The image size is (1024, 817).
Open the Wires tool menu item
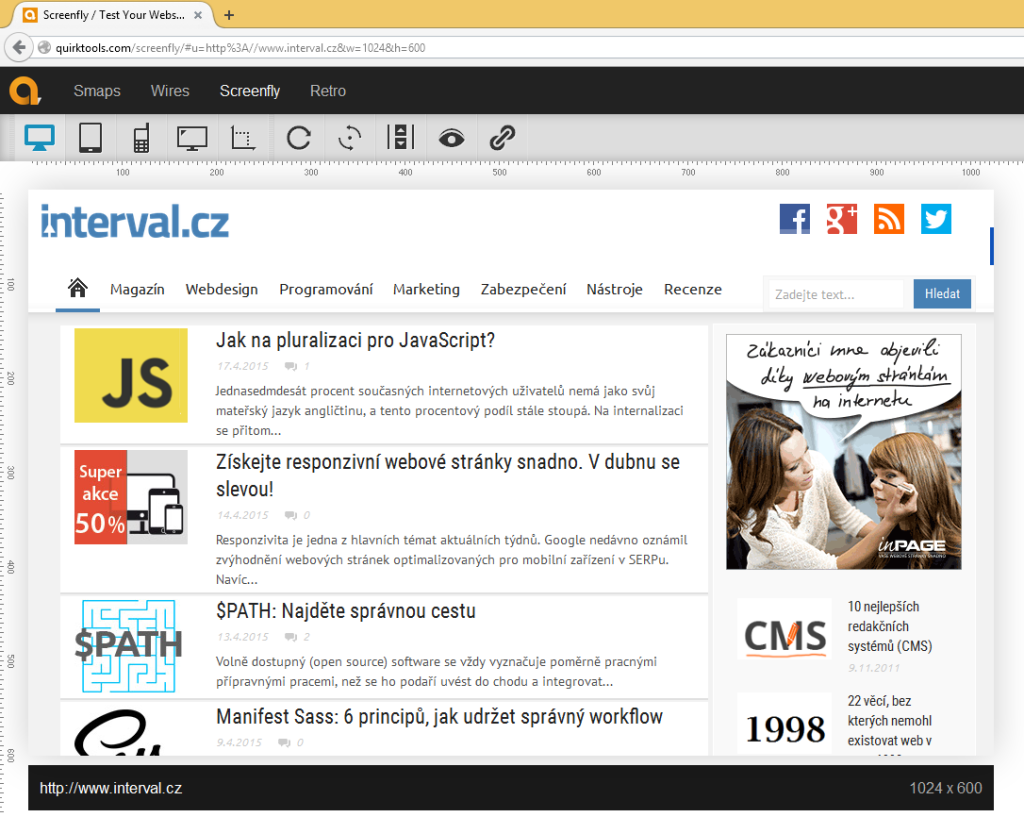tap(170, 91)
